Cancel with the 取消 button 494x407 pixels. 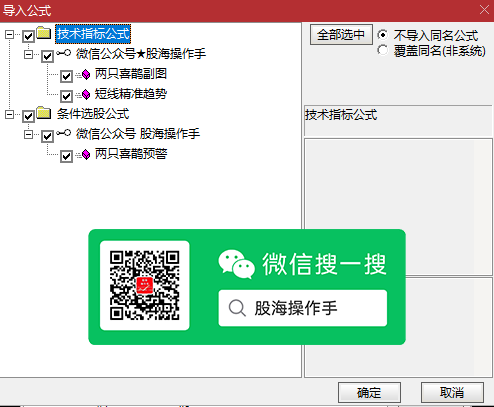pos(452,392)
